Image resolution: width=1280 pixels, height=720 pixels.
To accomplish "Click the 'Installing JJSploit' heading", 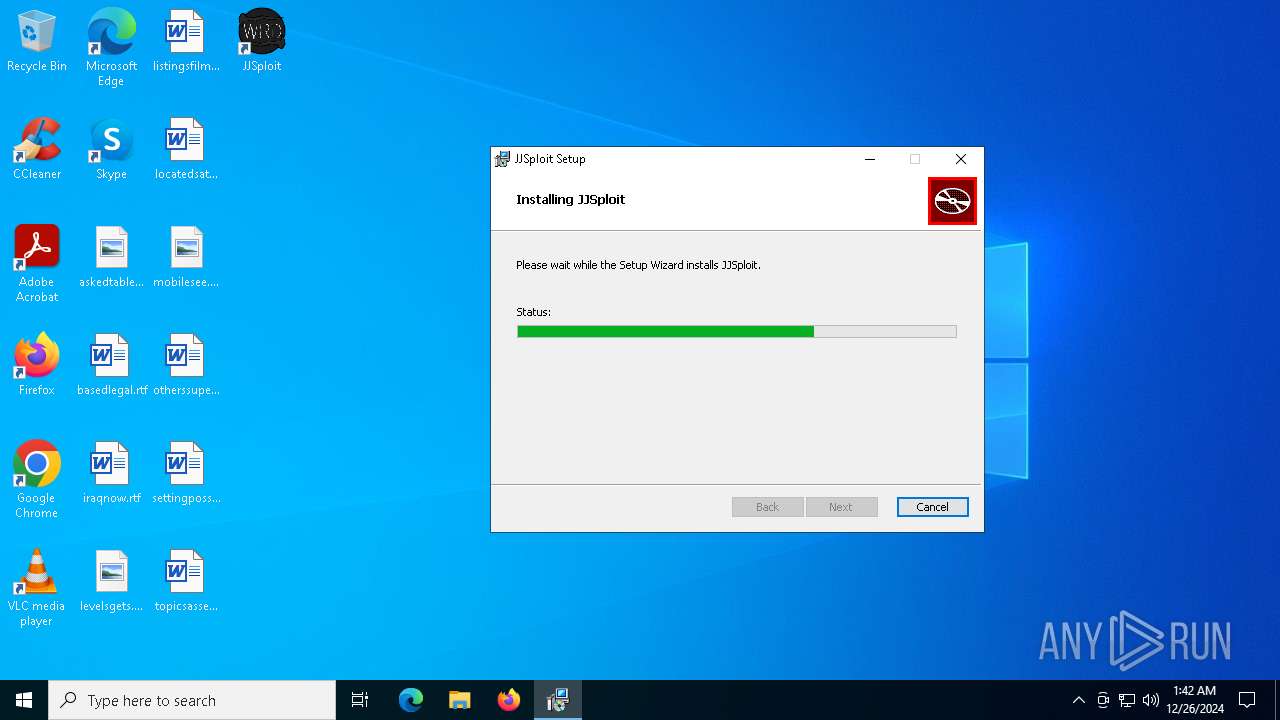I will 570,199.
